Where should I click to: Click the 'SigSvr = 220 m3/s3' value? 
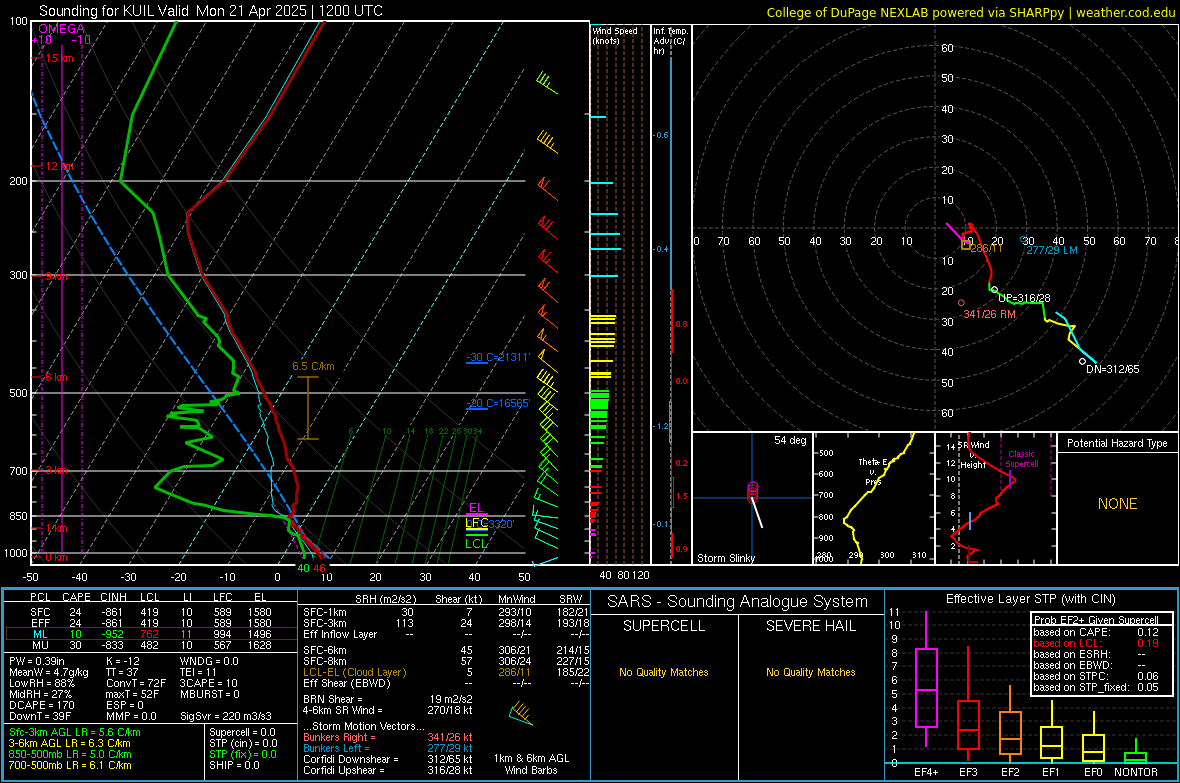tap(226, 716)
